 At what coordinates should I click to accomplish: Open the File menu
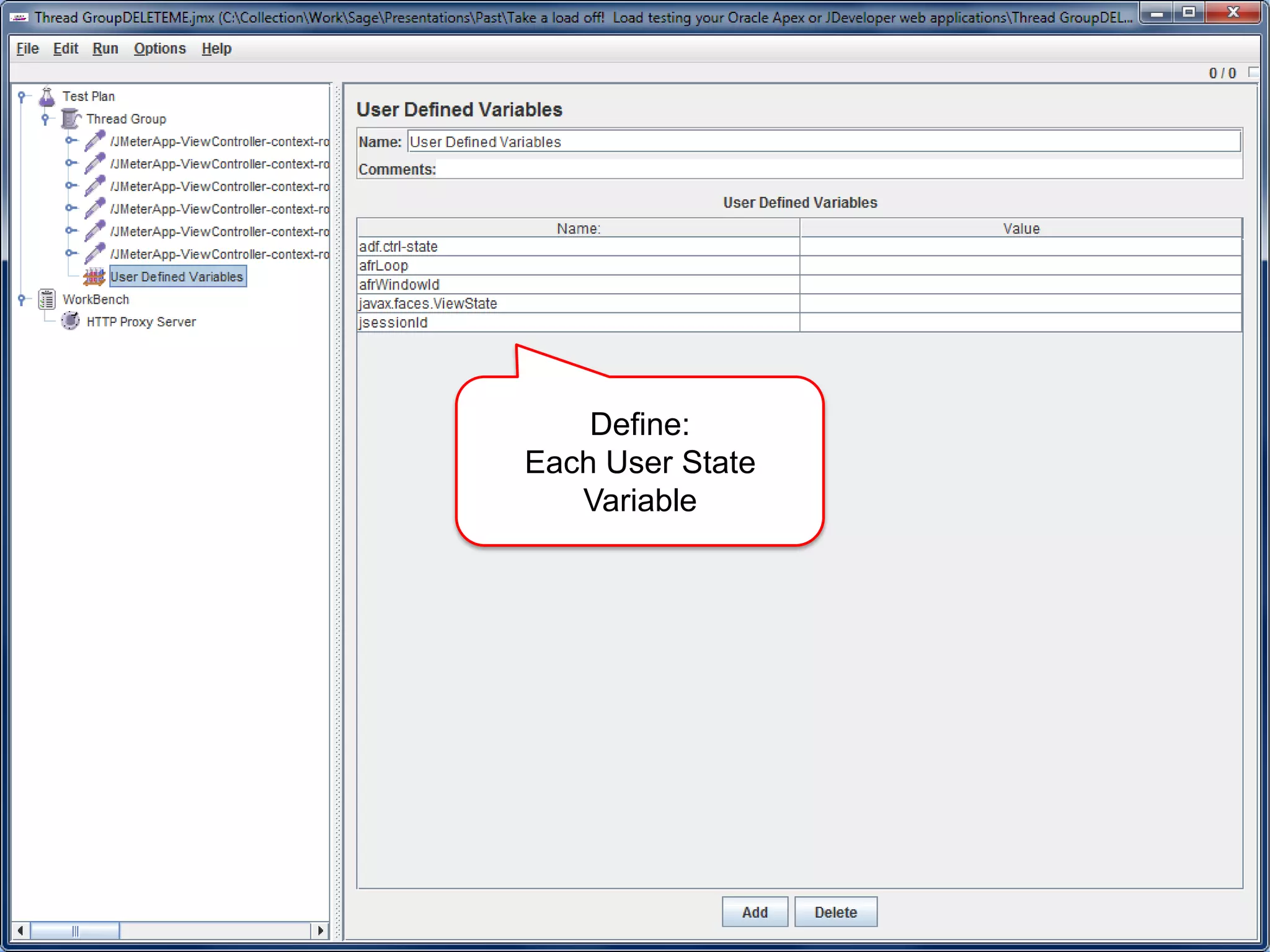[x=27, y=48]
